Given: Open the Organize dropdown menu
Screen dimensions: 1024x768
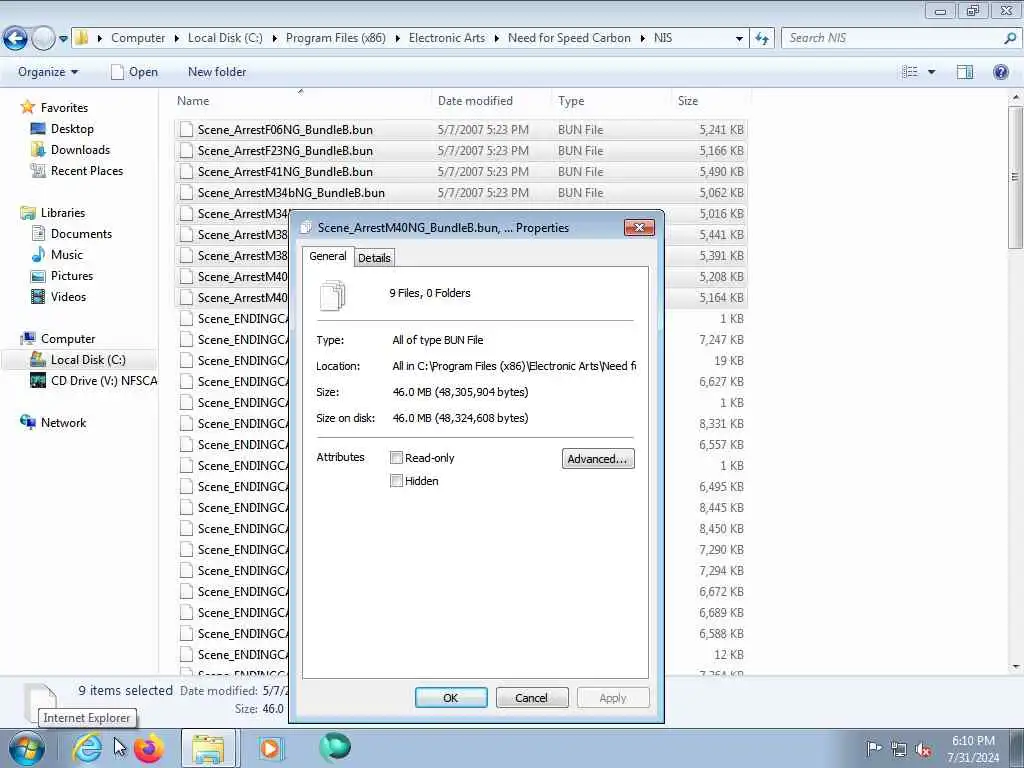Looking at the screenshot, I should click(48, 72).
